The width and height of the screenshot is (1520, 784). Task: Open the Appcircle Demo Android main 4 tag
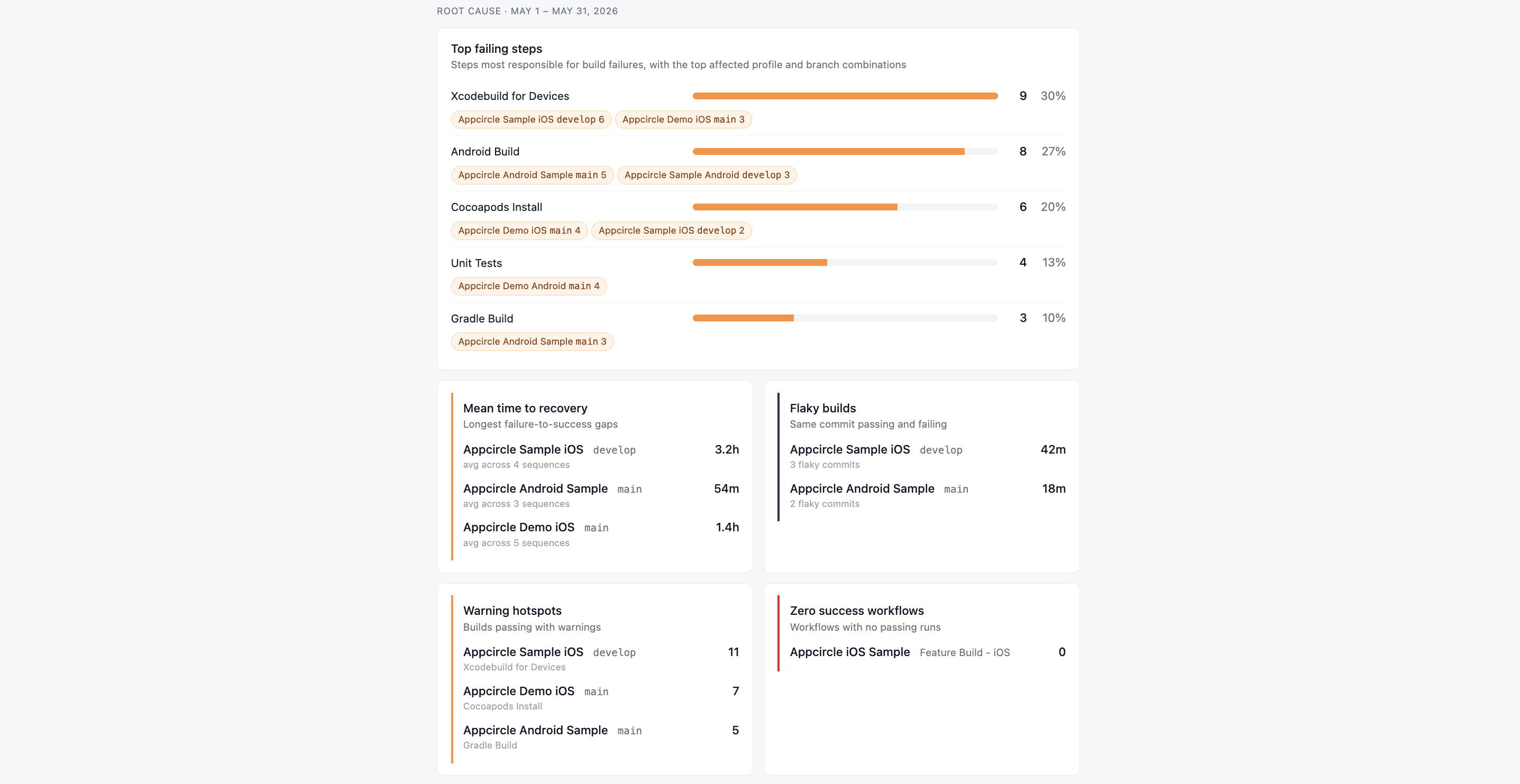(529, 285)
